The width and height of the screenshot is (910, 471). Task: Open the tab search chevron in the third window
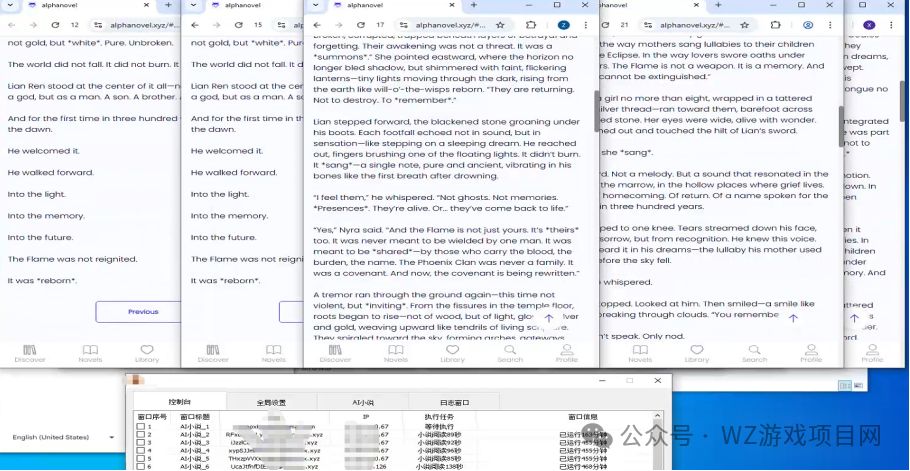pyautogui.click(x=316, y=5)
